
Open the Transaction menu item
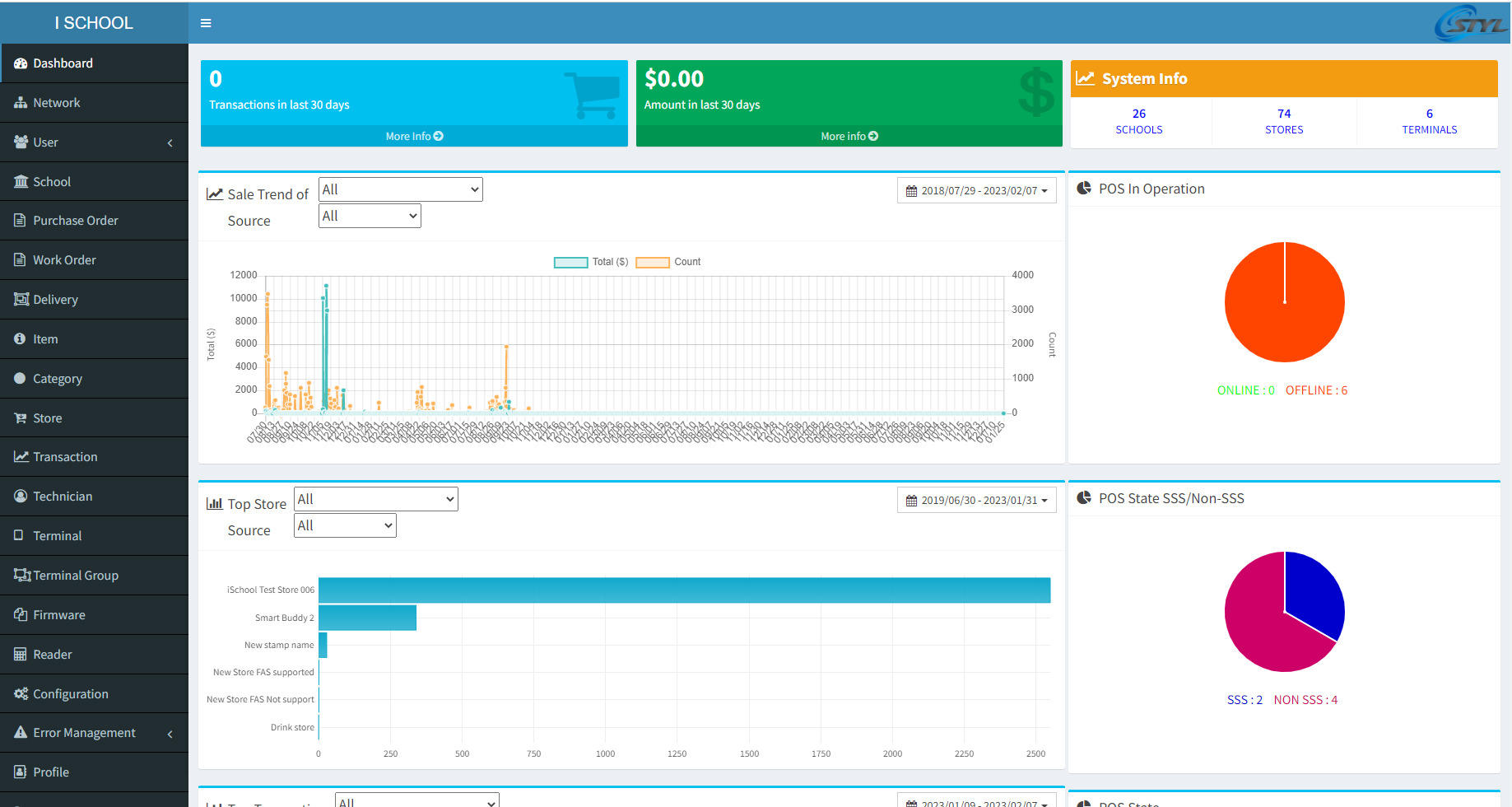[65, 457]
